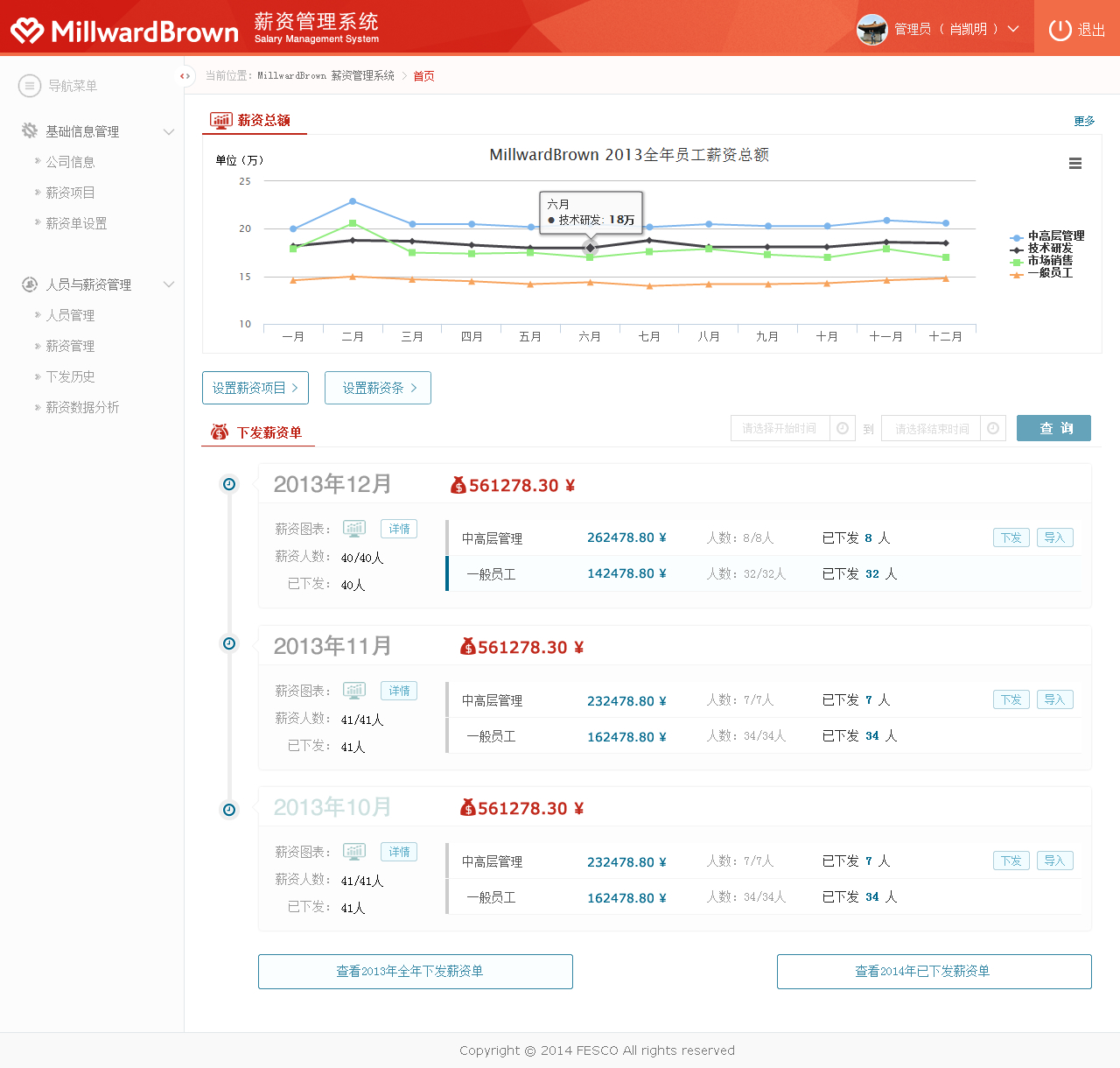This screenshot has height=1068, width=1120.
Task: Click the start time input field
Action: coord(780,428)
